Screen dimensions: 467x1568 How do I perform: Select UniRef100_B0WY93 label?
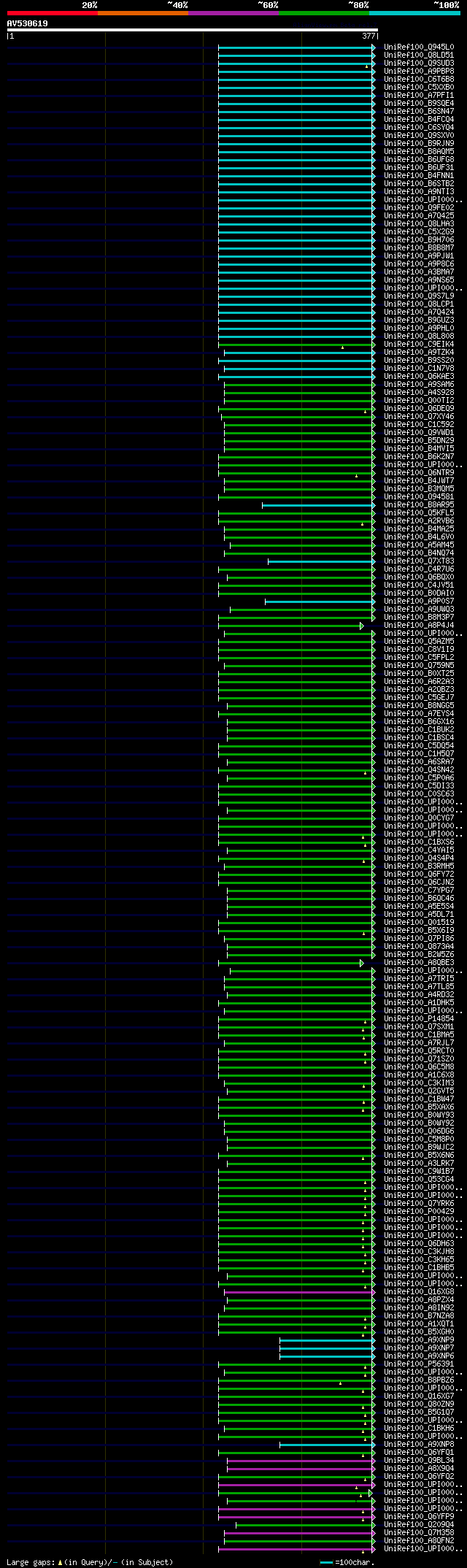(x=419, y=1115)
